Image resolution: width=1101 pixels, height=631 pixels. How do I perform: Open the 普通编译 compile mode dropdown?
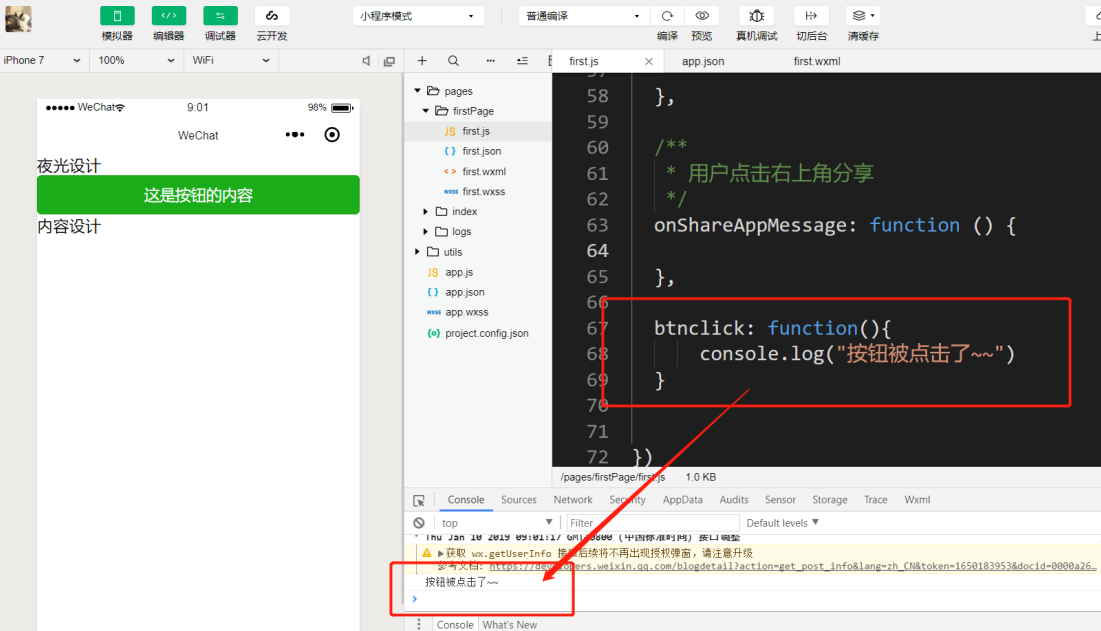(x=583, y=15)
